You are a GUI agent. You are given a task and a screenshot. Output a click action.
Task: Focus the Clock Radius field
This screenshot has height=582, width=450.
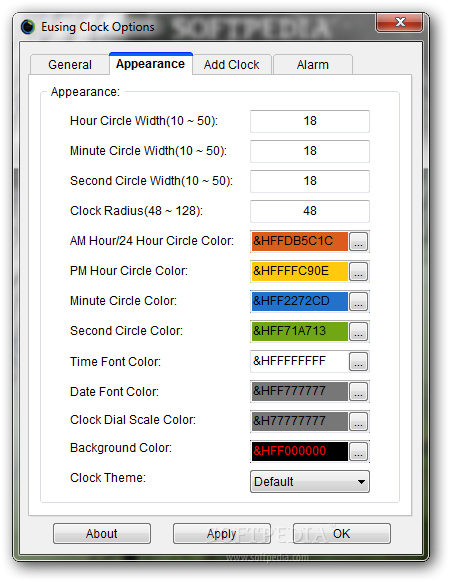pyautogui.click(x=310, y=211)
